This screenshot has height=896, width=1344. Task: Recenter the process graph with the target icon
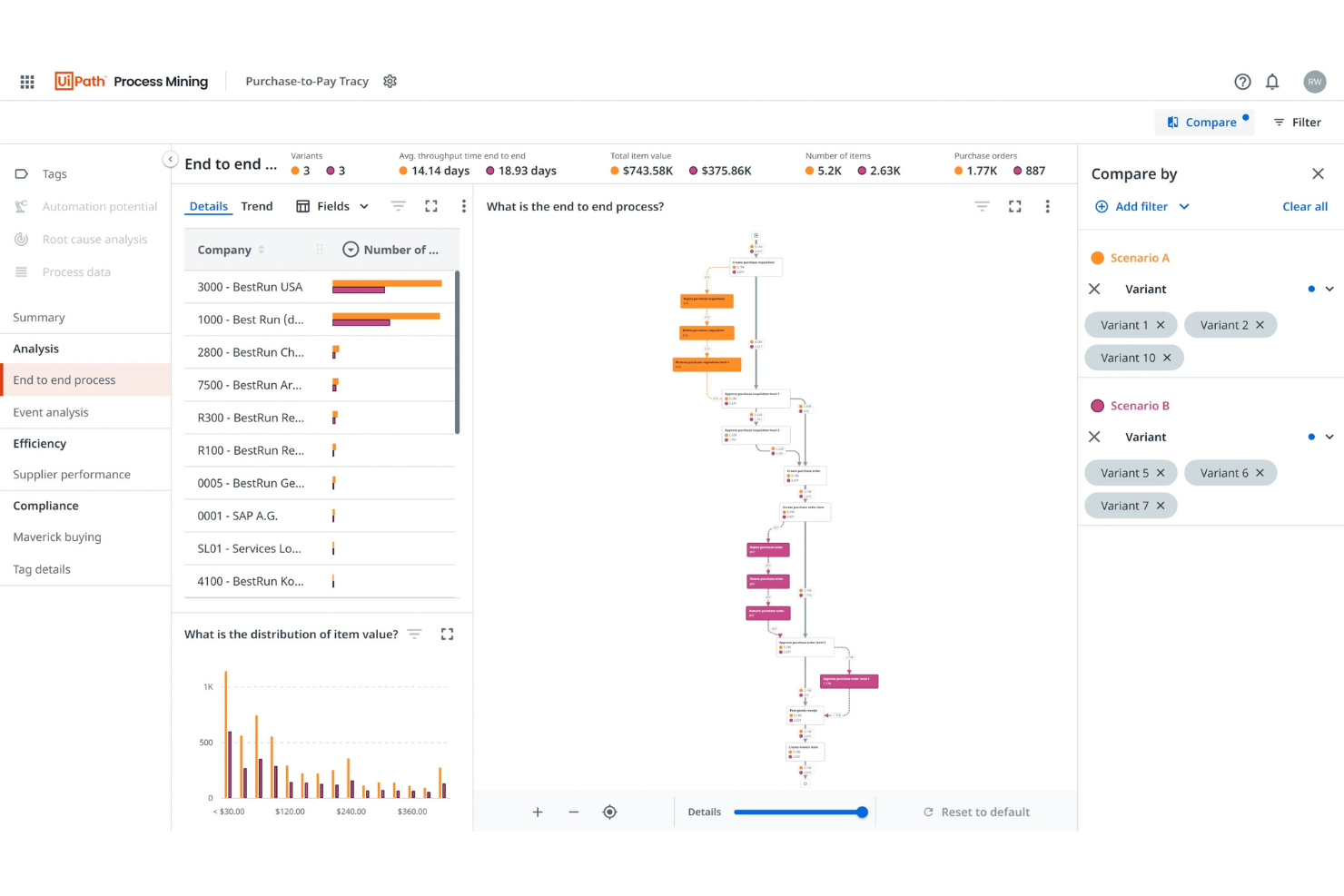pyautogui.click(x=610, y=812)
